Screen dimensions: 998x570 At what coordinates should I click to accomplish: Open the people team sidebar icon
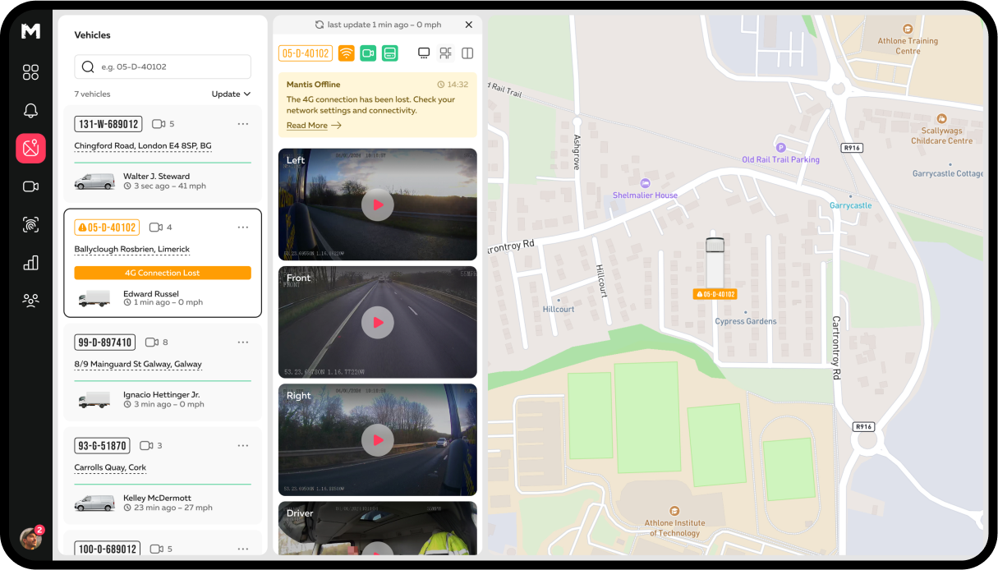(31, 300)
